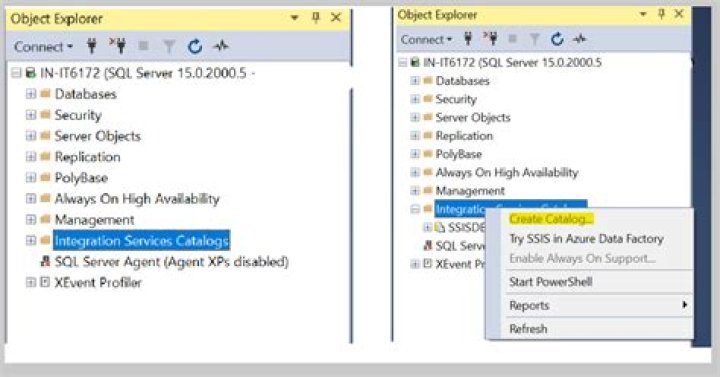
Task: Select Replication folder in right panel
Action: 464,136
